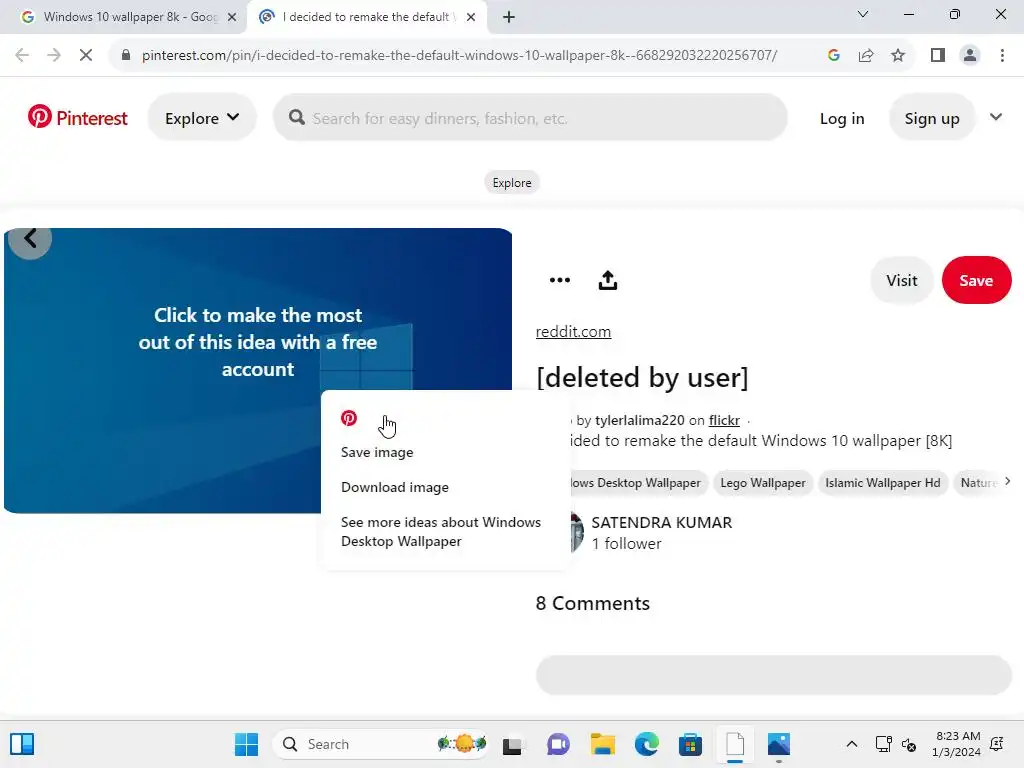Click the taskbar Search box
This screenshot has width=1024, height=768.
click(x=379, y=744)
